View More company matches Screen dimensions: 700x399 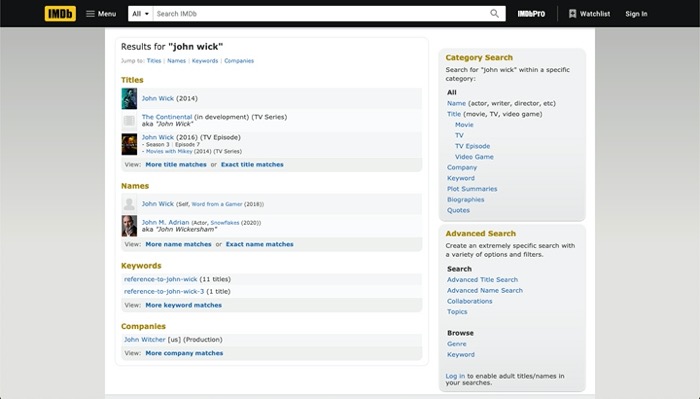coord(184,353)
